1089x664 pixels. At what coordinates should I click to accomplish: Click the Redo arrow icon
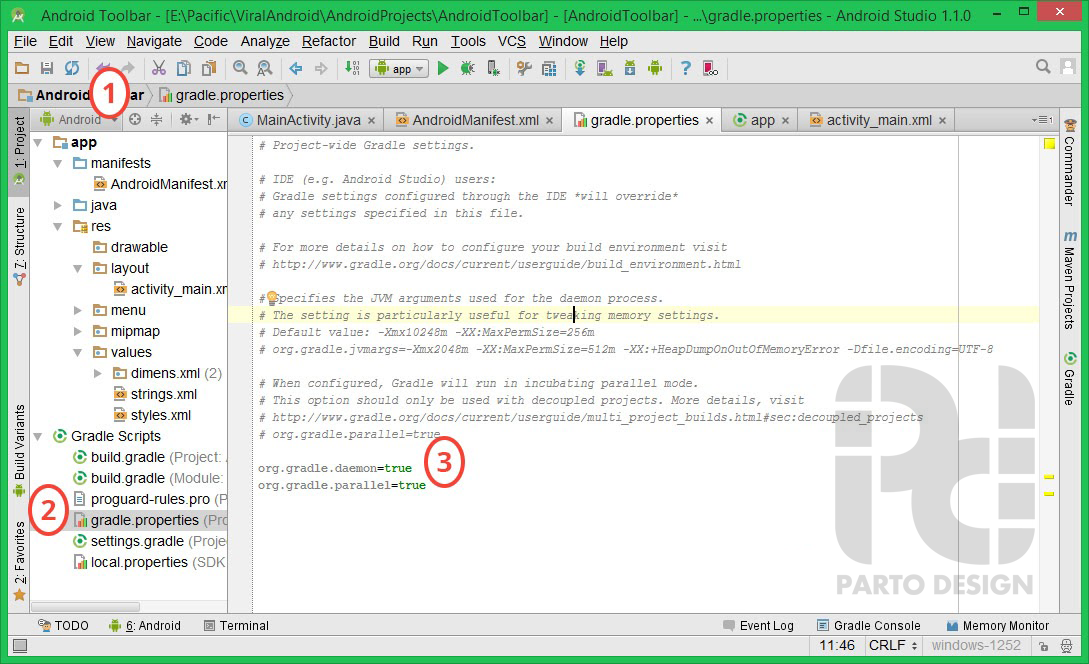[128, 68]
